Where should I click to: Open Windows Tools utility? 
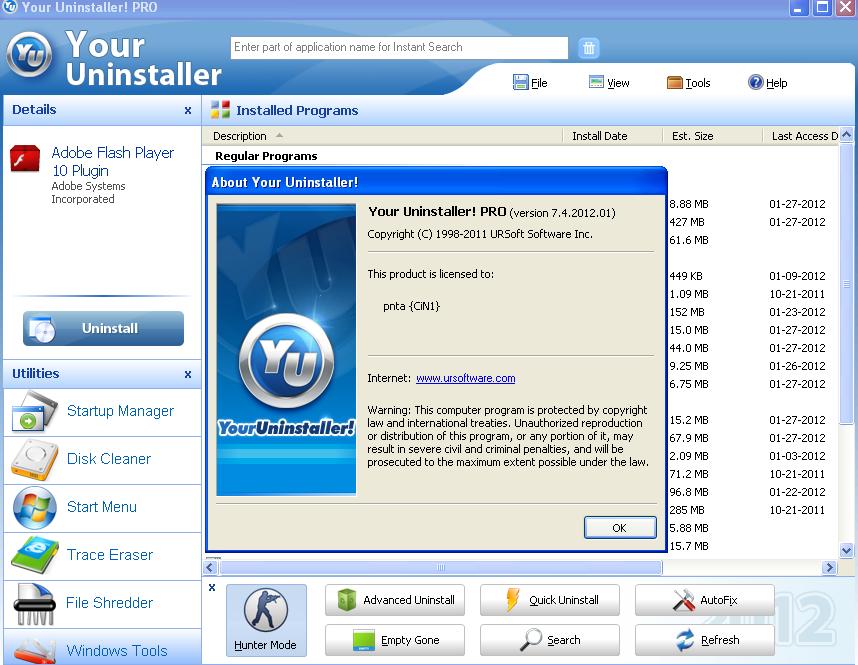(102, 649)
